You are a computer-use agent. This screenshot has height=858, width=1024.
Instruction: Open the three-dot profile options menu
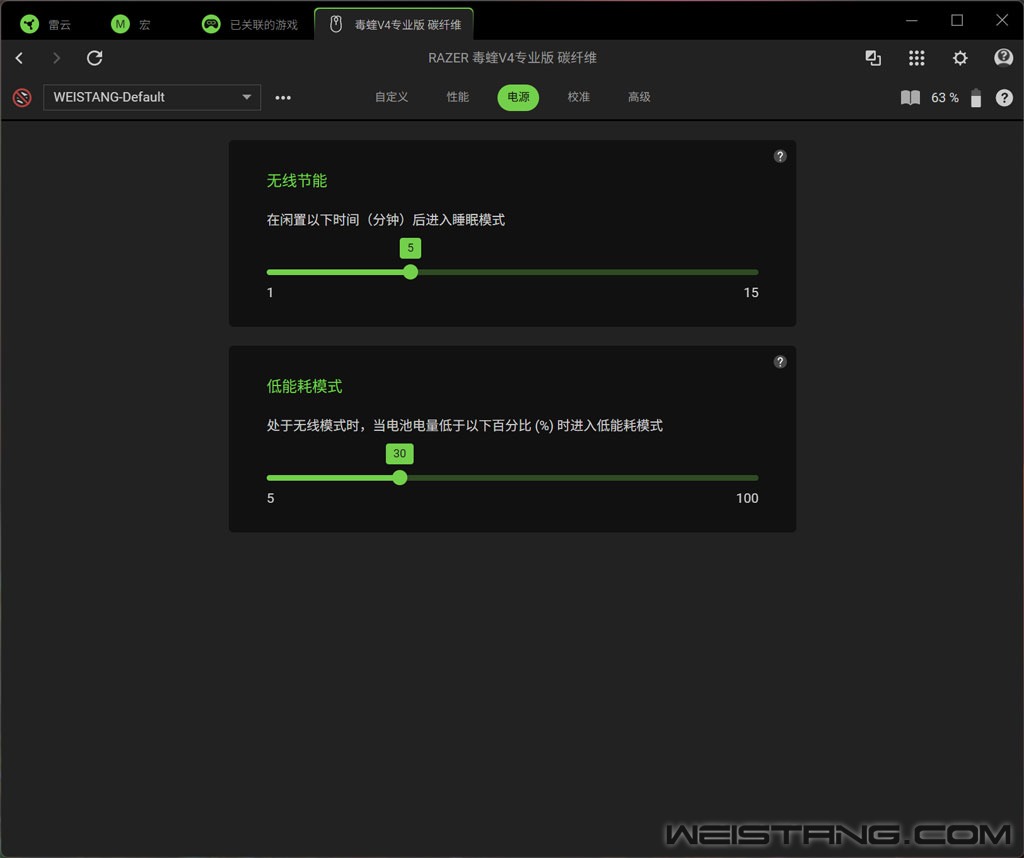(x=283, y=97)
